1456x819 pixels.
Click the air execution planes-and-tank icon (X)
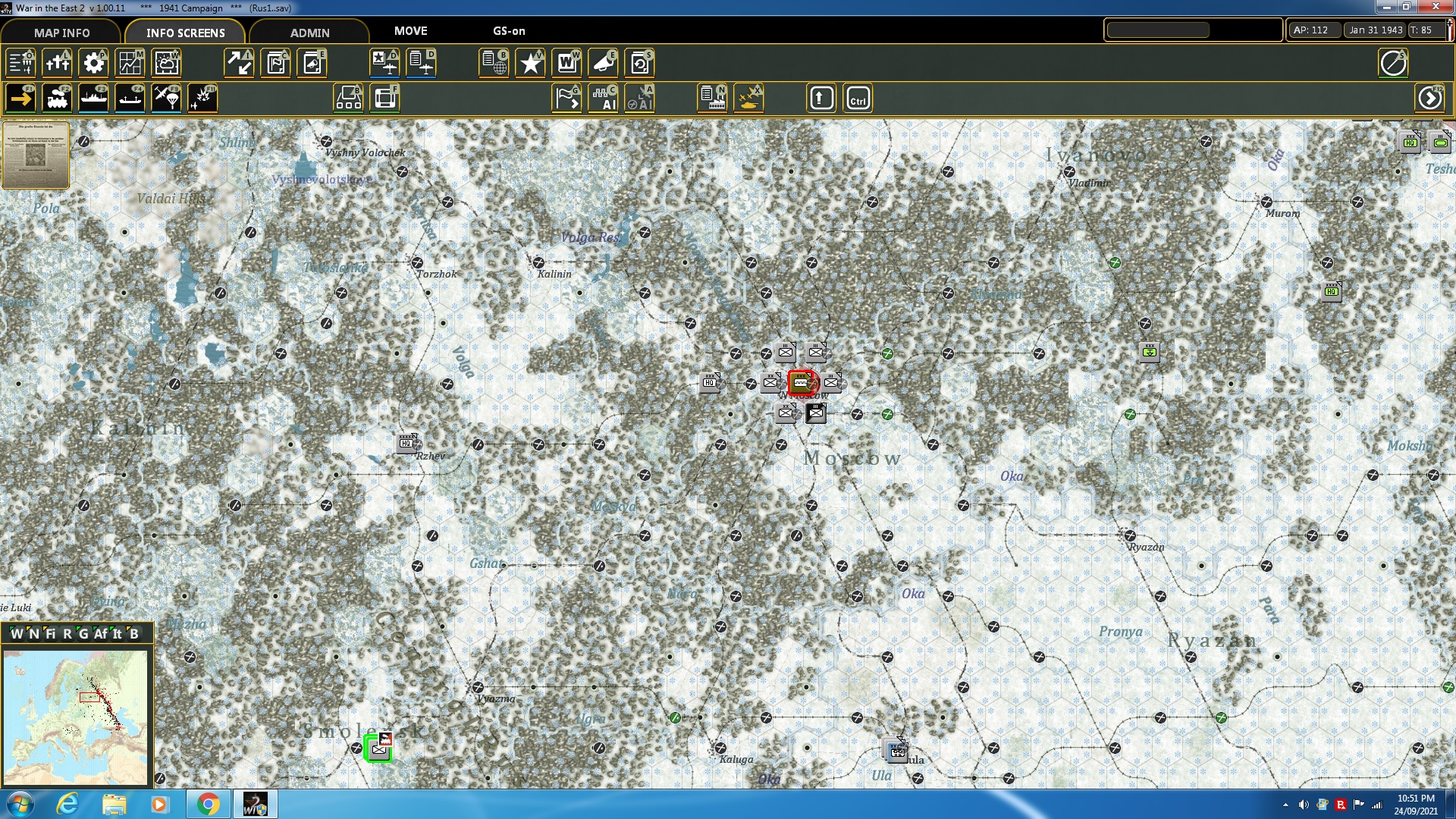tap(749, 99)
